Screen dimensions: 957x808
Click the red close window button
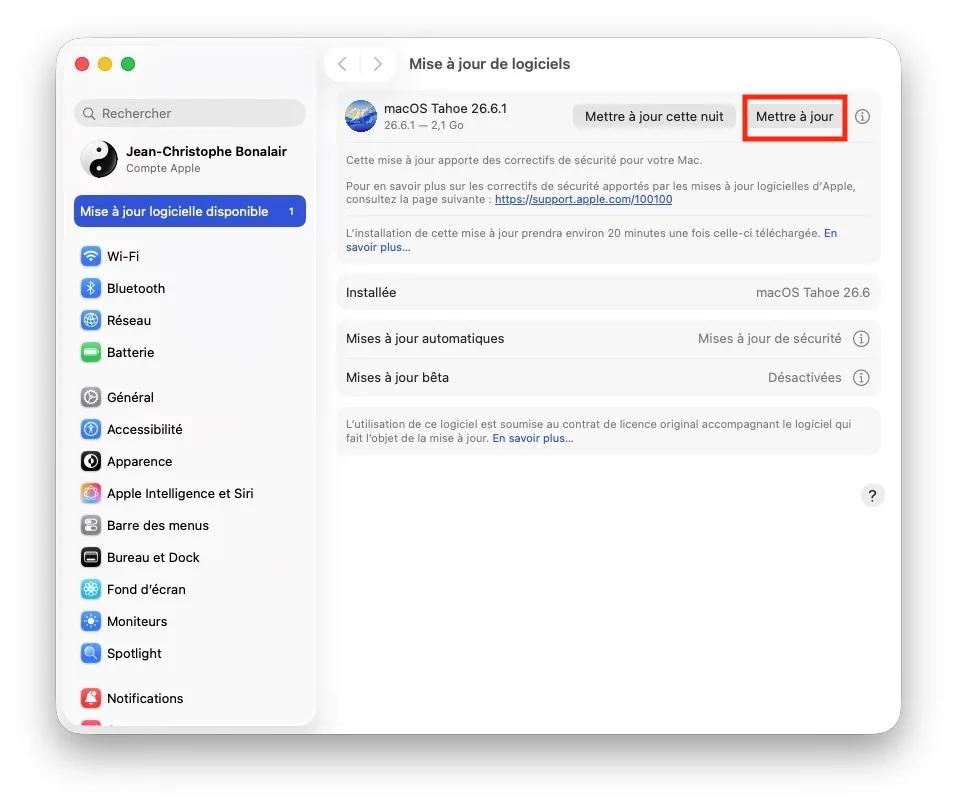coord(82,64)
